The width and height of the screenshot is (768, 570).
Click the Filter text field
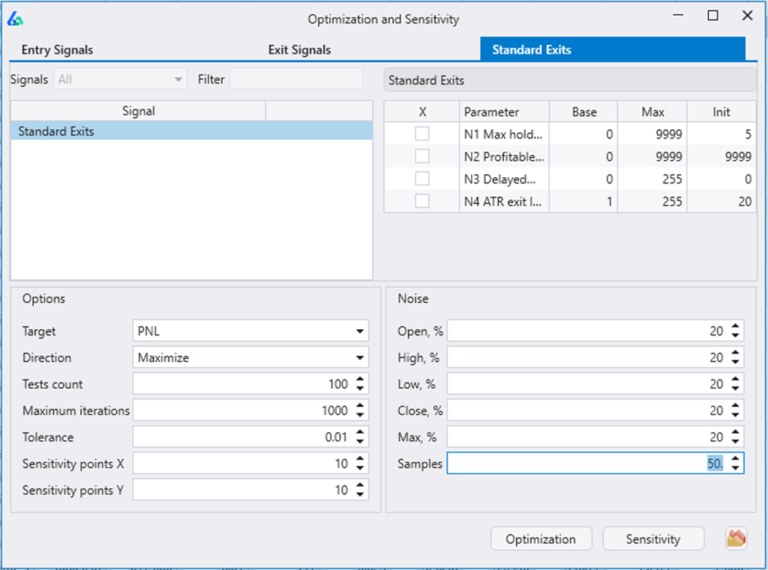(x=296, y=79)
